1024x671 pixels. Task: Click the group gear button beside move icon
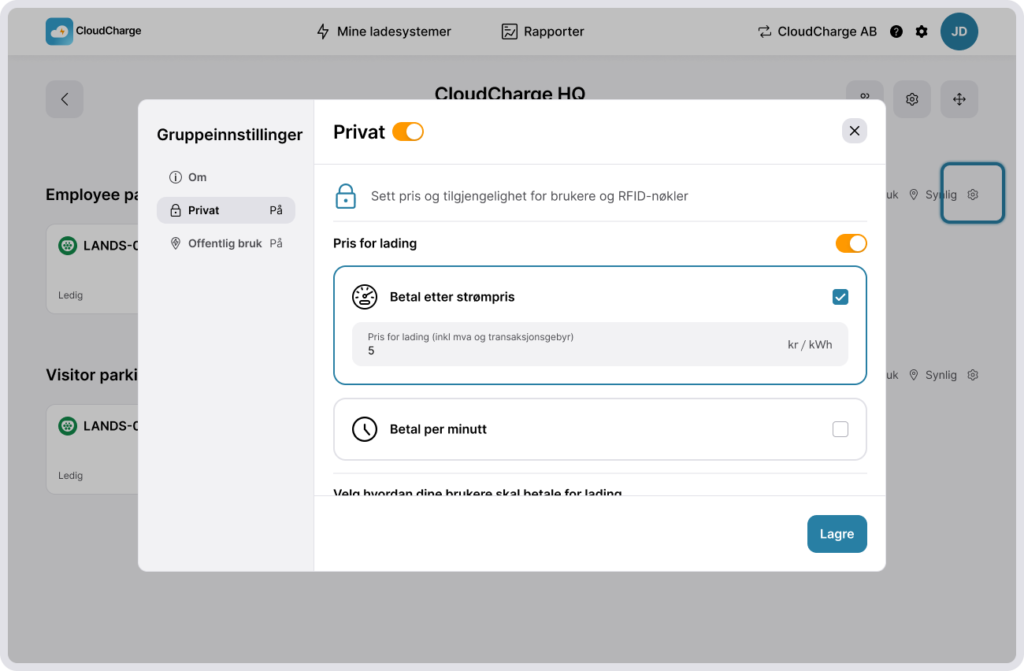912,99
